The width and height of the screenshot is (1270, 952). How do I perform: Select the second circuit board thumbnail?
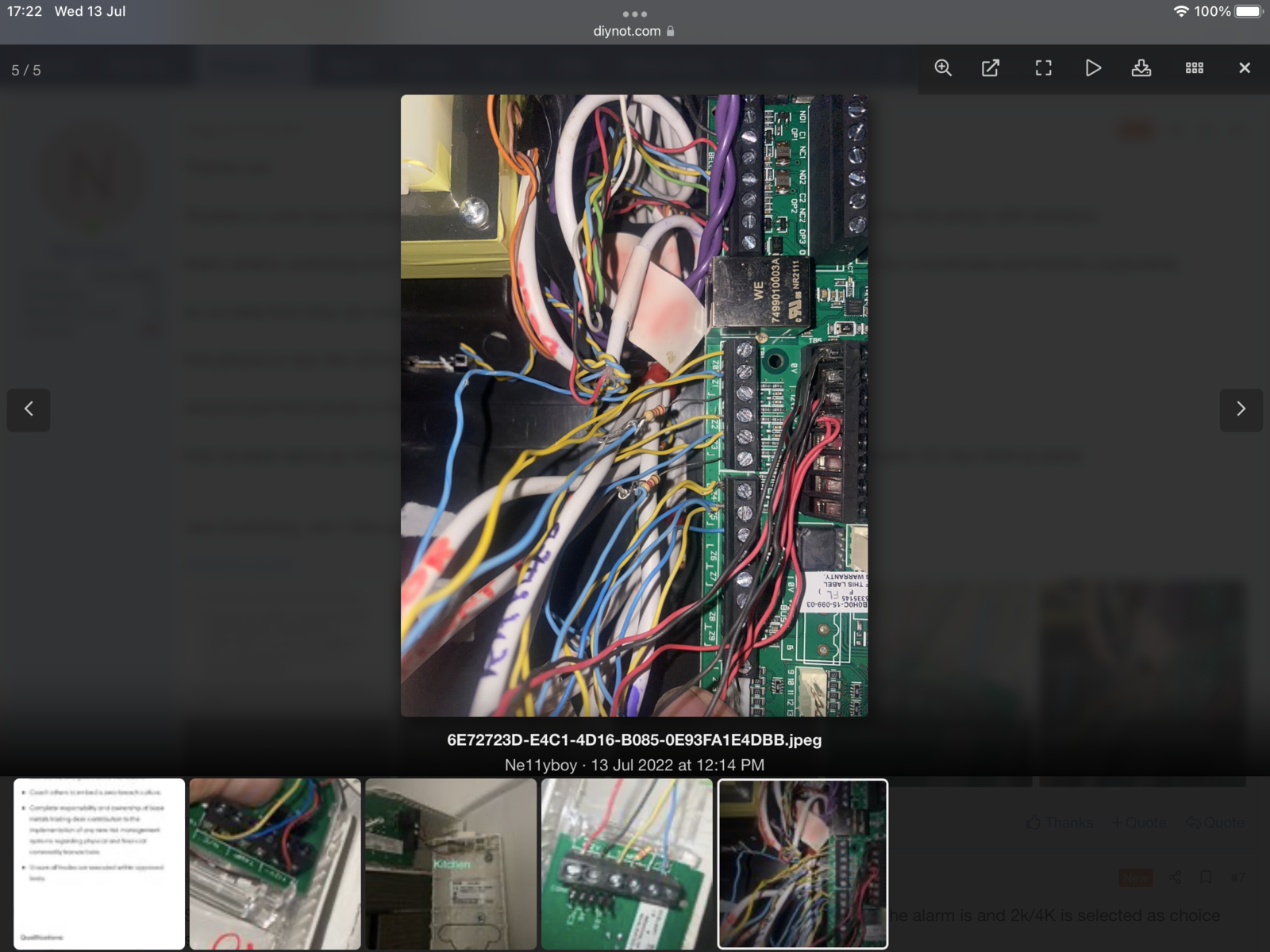click(x=275, y=863)
